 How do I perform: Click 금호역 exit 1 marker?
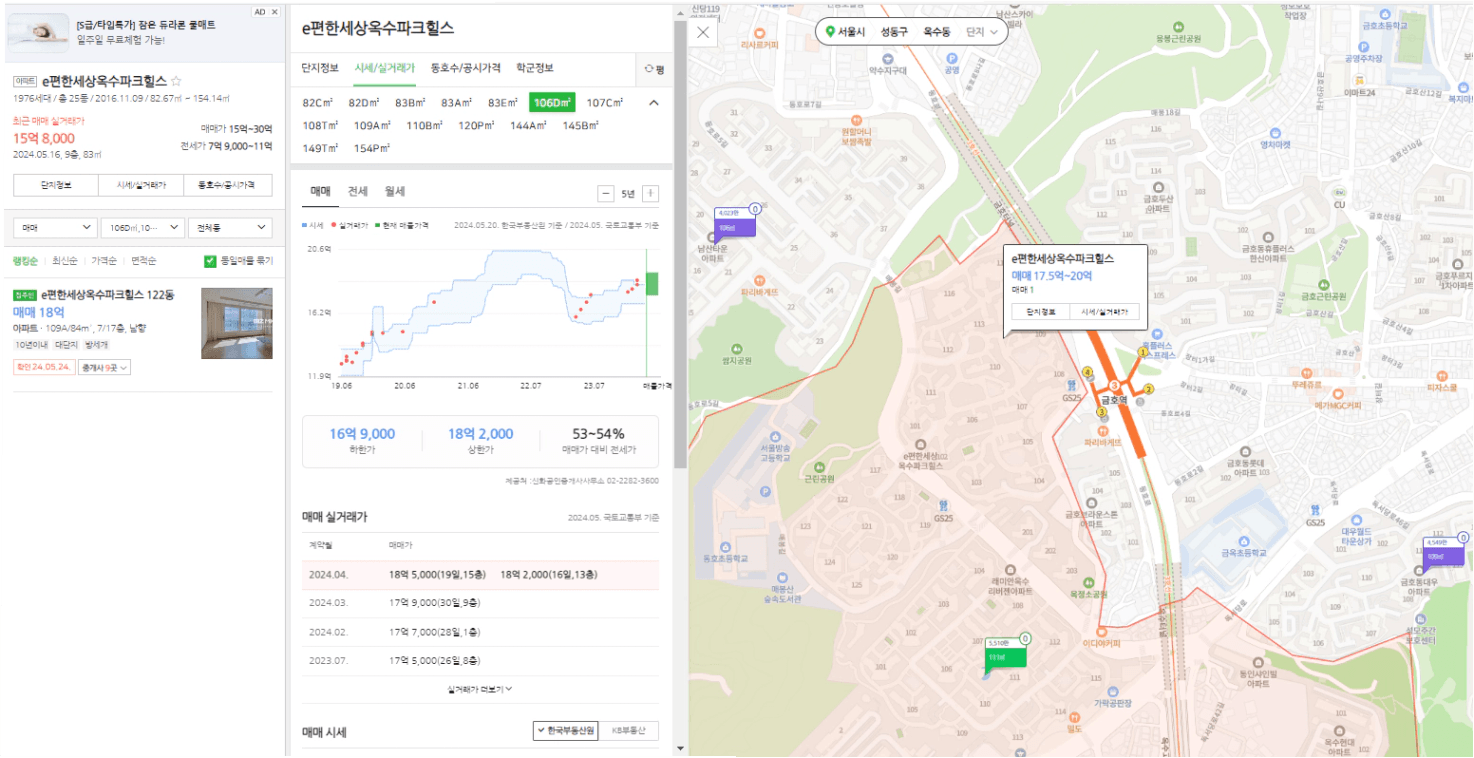(x=1143, y=352)
